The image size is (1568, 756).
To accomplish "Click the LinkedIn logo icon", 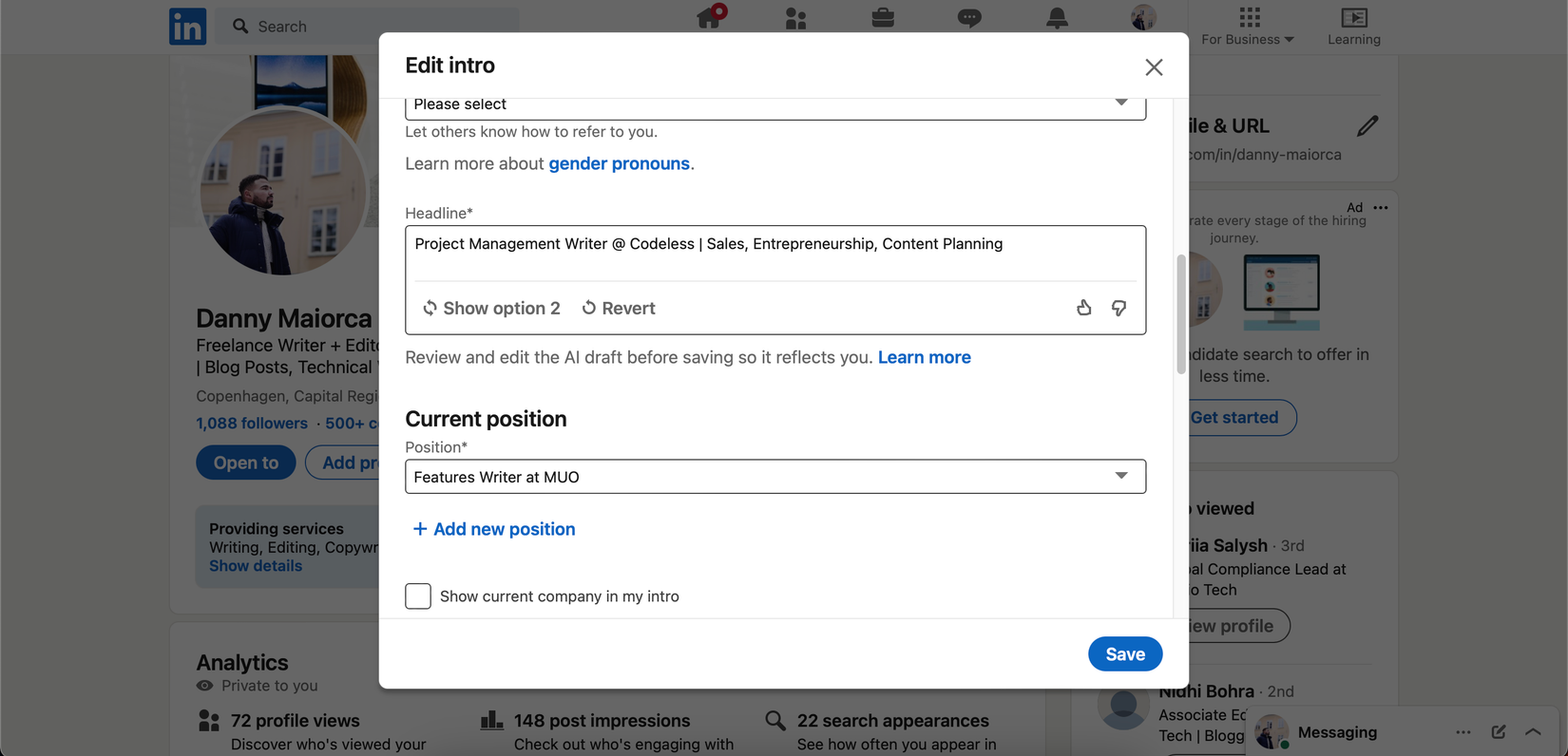I will click(x=187, y=26).
